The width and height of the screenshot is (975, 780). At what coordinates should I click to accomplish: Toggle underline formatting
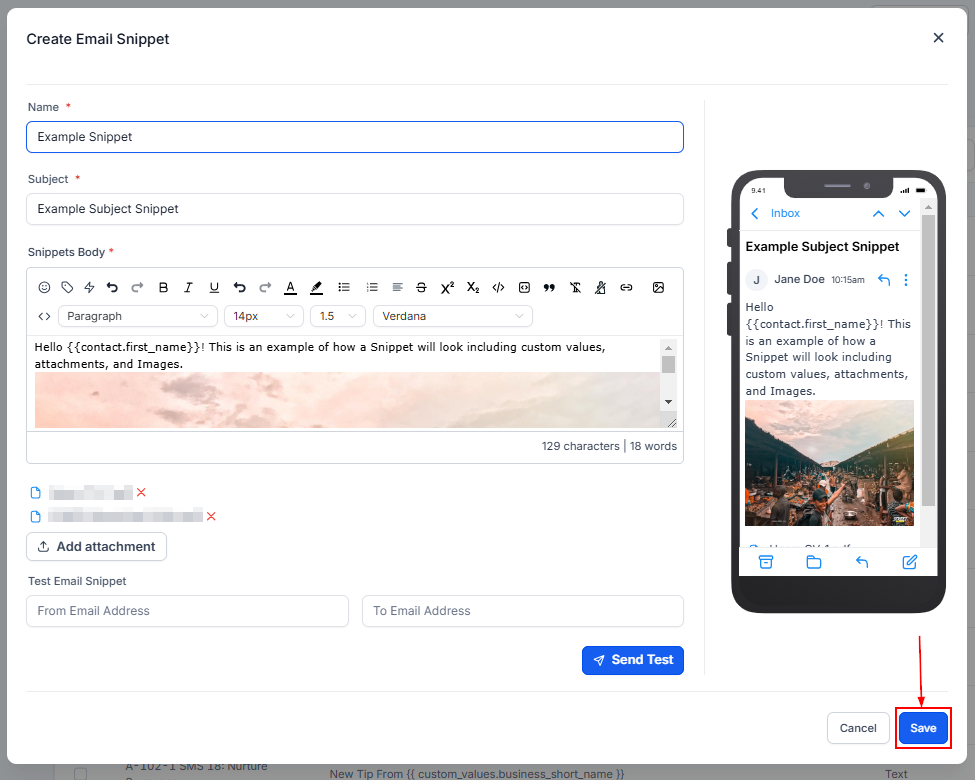pos(214,287)
